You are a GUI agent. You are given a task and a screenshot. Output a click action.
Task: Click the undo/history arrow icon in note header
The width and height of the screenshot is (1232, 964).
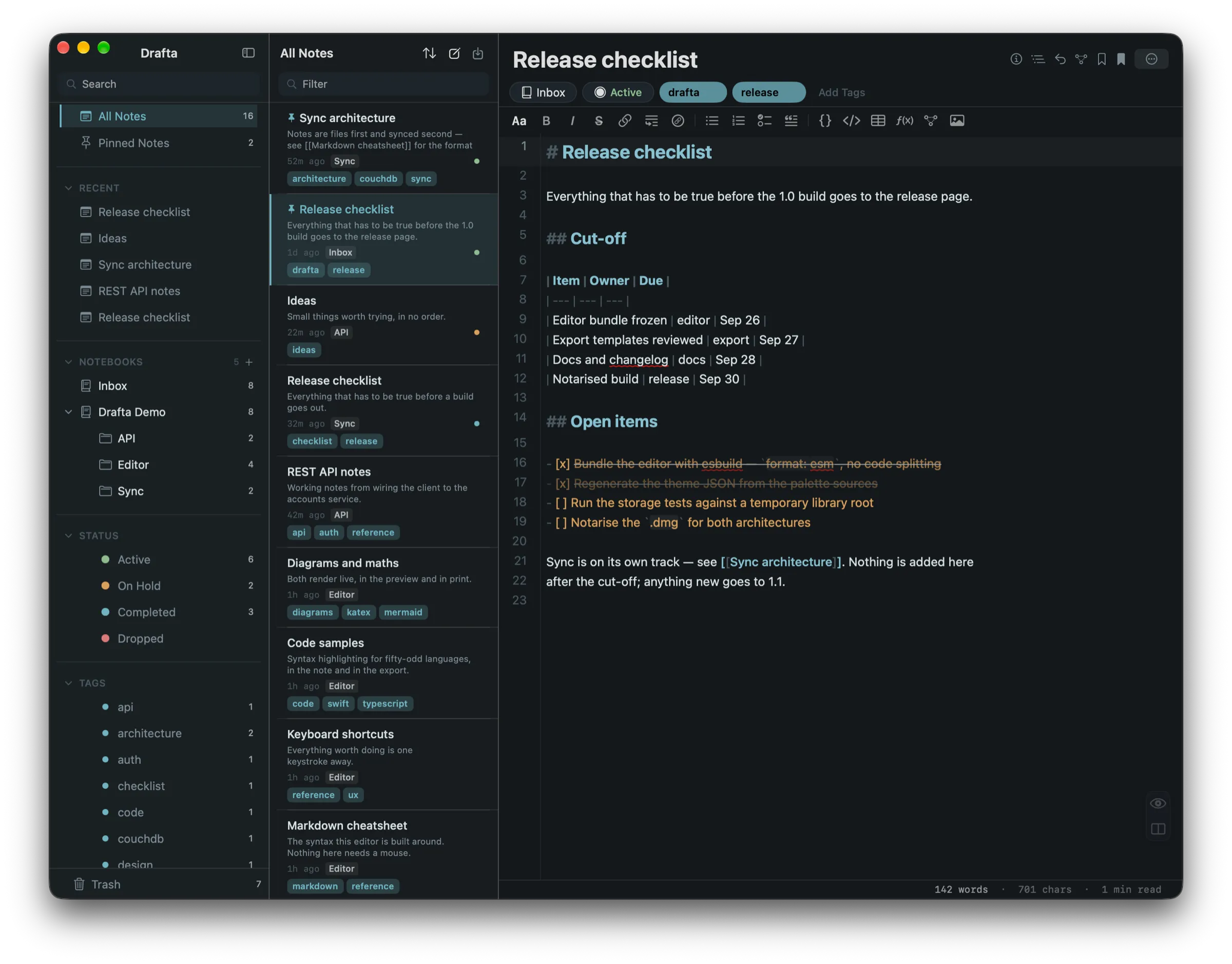(x=1060, y=59)
